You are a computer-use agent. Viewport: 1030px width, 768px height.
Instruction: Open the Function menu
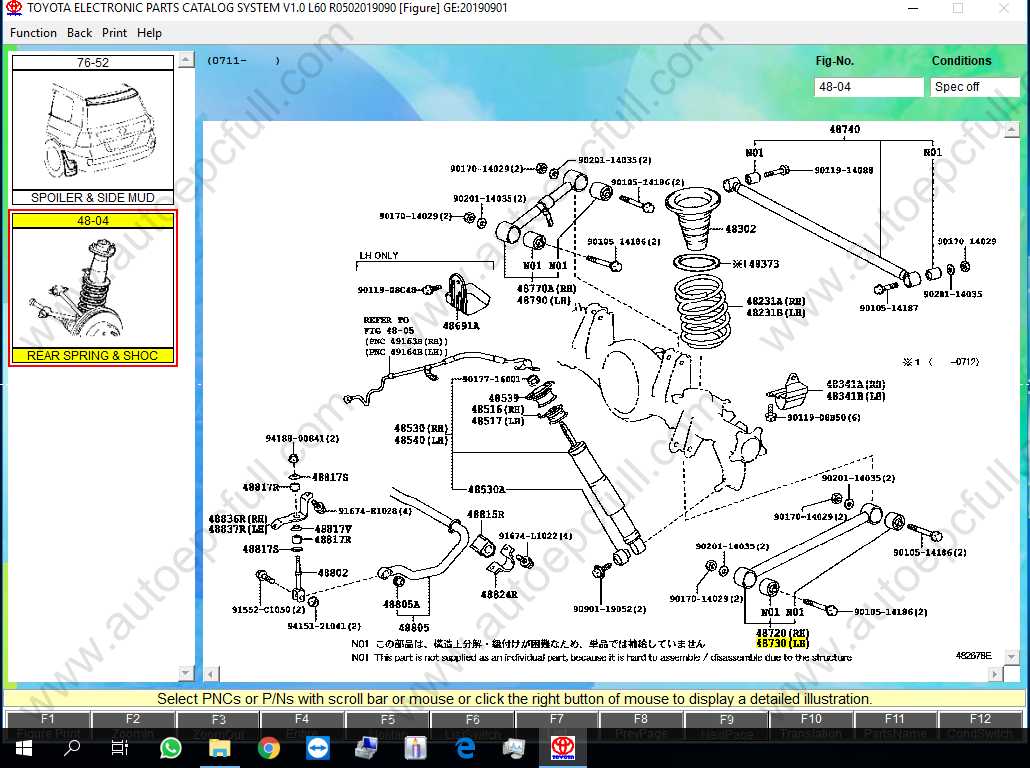[33, 33]
